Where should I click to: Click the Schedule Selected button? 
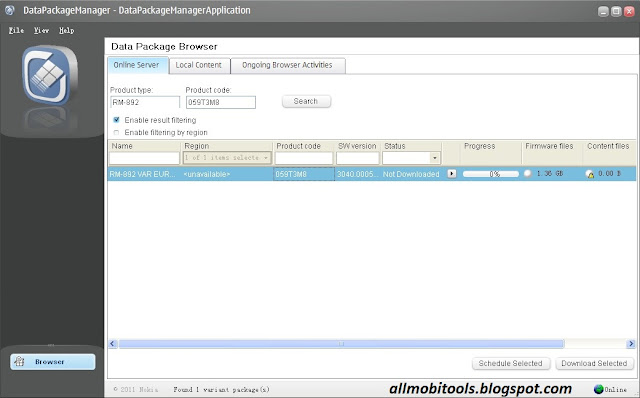tap(511, 363)
